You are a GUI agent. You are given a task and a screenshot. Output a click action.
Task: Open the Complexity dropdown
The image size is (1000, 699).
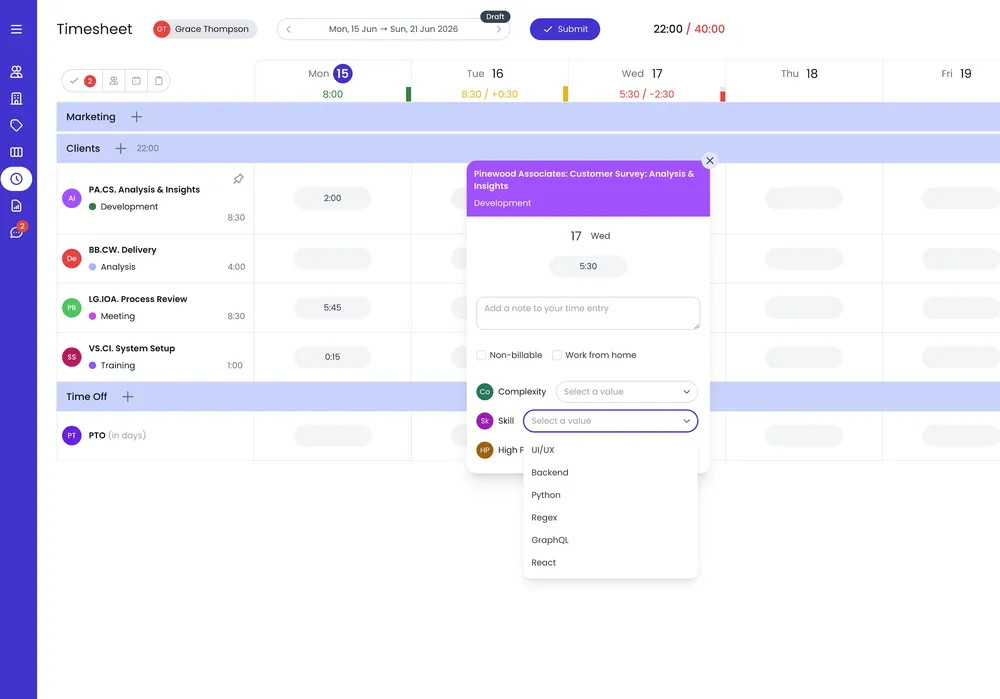pyautogui.click(x=626, y=392)
